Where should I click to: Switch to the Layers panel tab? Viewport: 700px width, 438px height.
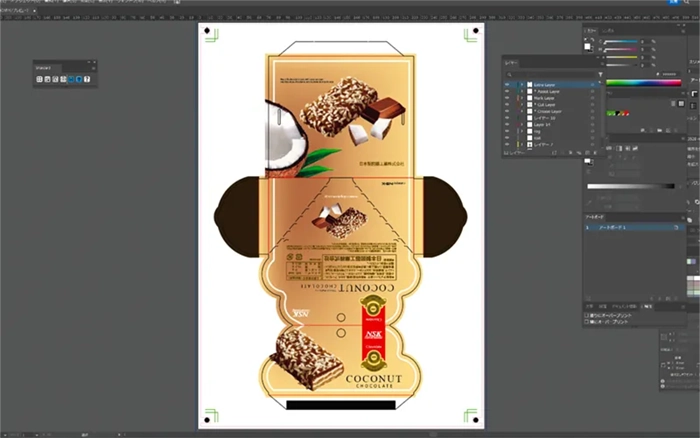[512, 62]
